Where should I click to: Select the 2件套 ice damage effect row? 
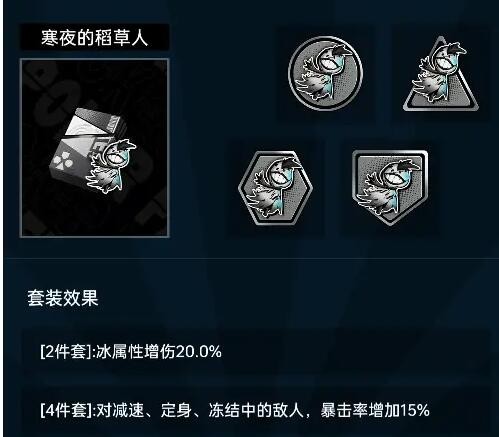click(x=256, y=352)
